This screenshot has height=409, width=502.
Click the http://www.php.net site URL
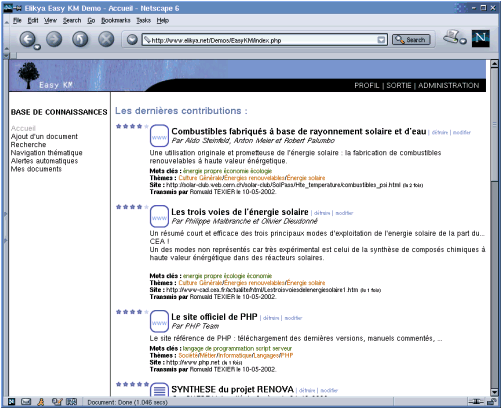(x=193, y=363)
